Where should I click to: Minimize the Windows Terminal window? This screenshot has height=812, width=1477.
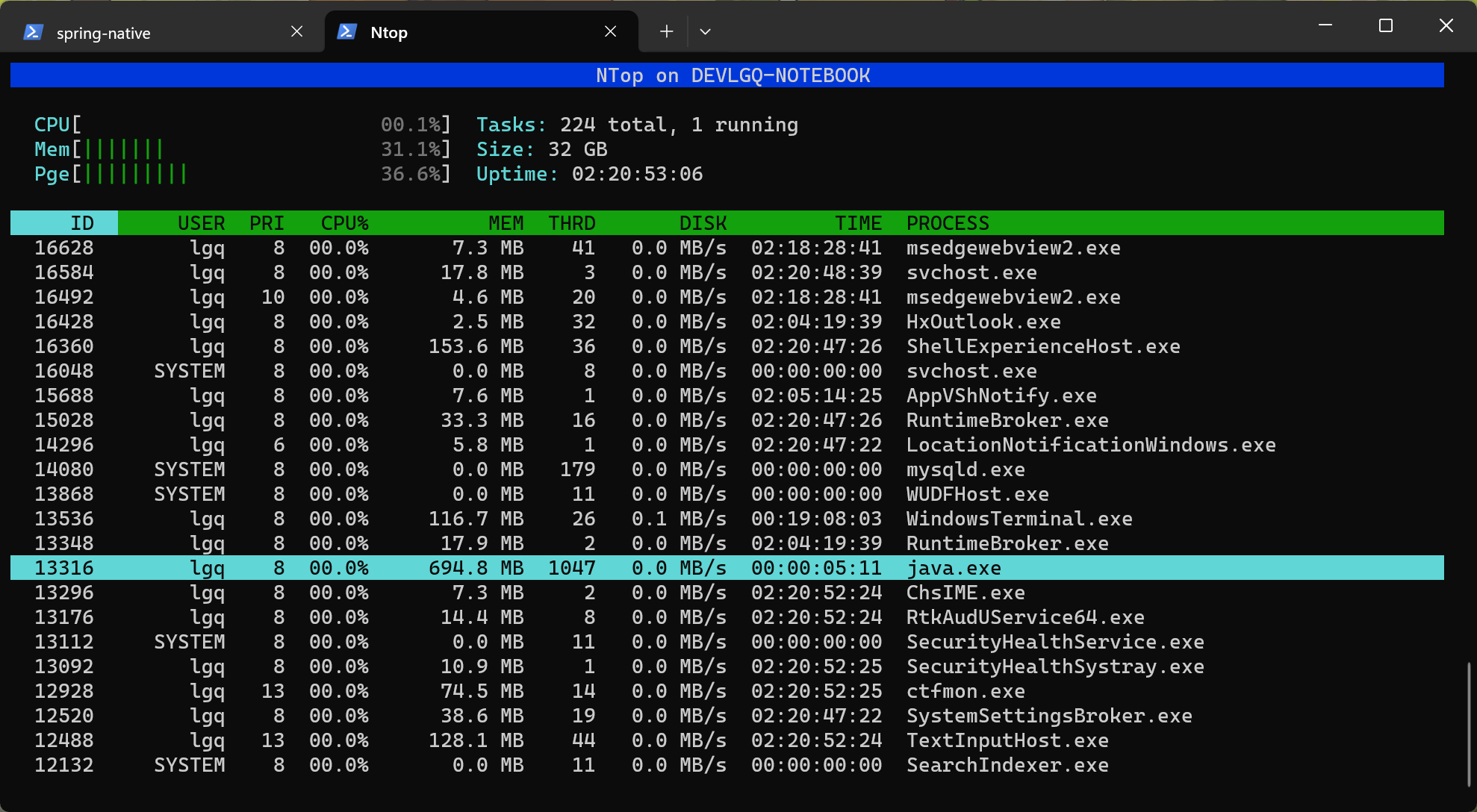tap(1325, 25)
